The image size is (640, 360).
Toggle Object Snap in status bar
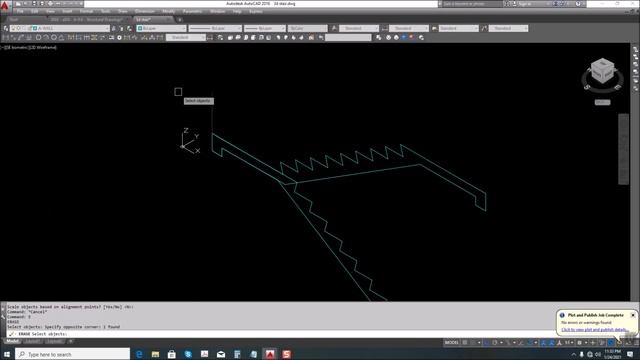click(530, 343)
